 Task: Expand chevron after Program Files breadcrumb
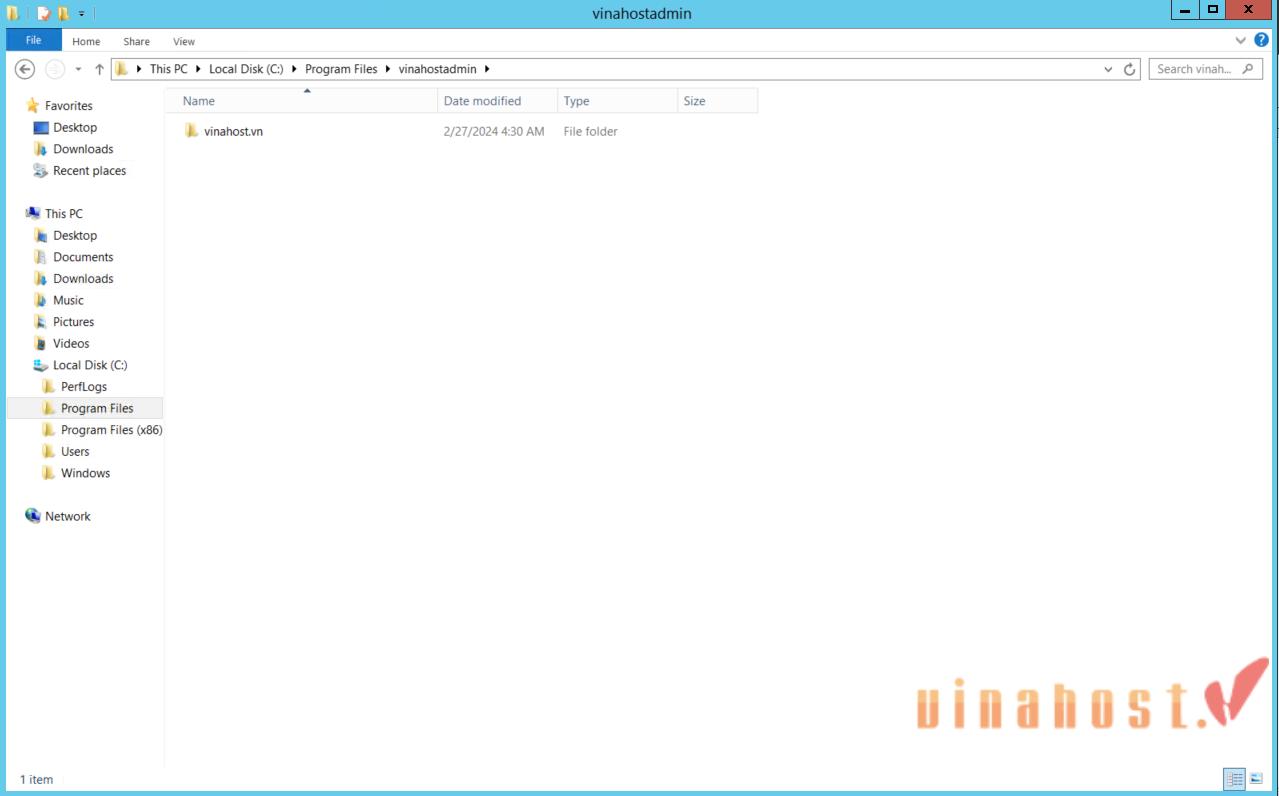[x=388, y=69]
